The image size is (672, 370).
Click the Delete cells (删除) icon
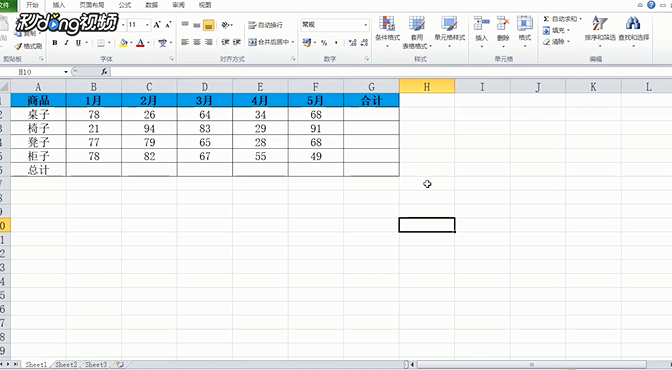(x=503, y=23)
